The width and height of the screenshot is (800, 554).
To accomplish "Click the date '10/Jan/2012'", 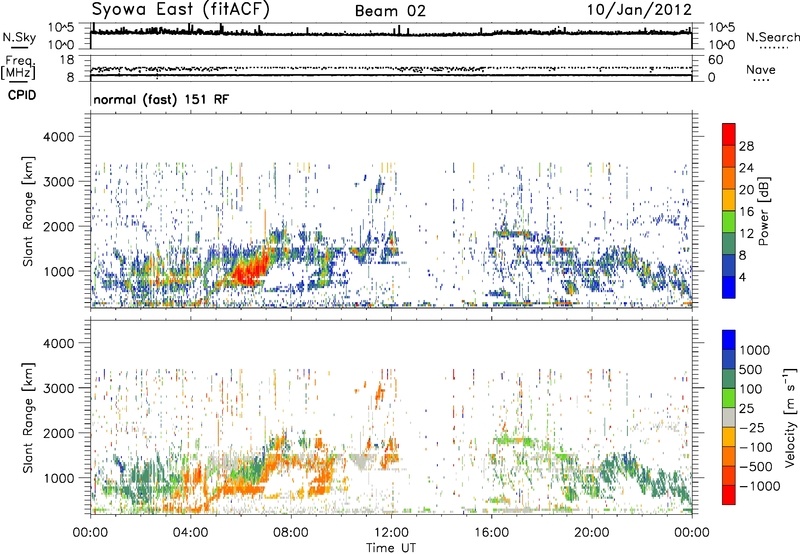I will [x=640, y=10].
